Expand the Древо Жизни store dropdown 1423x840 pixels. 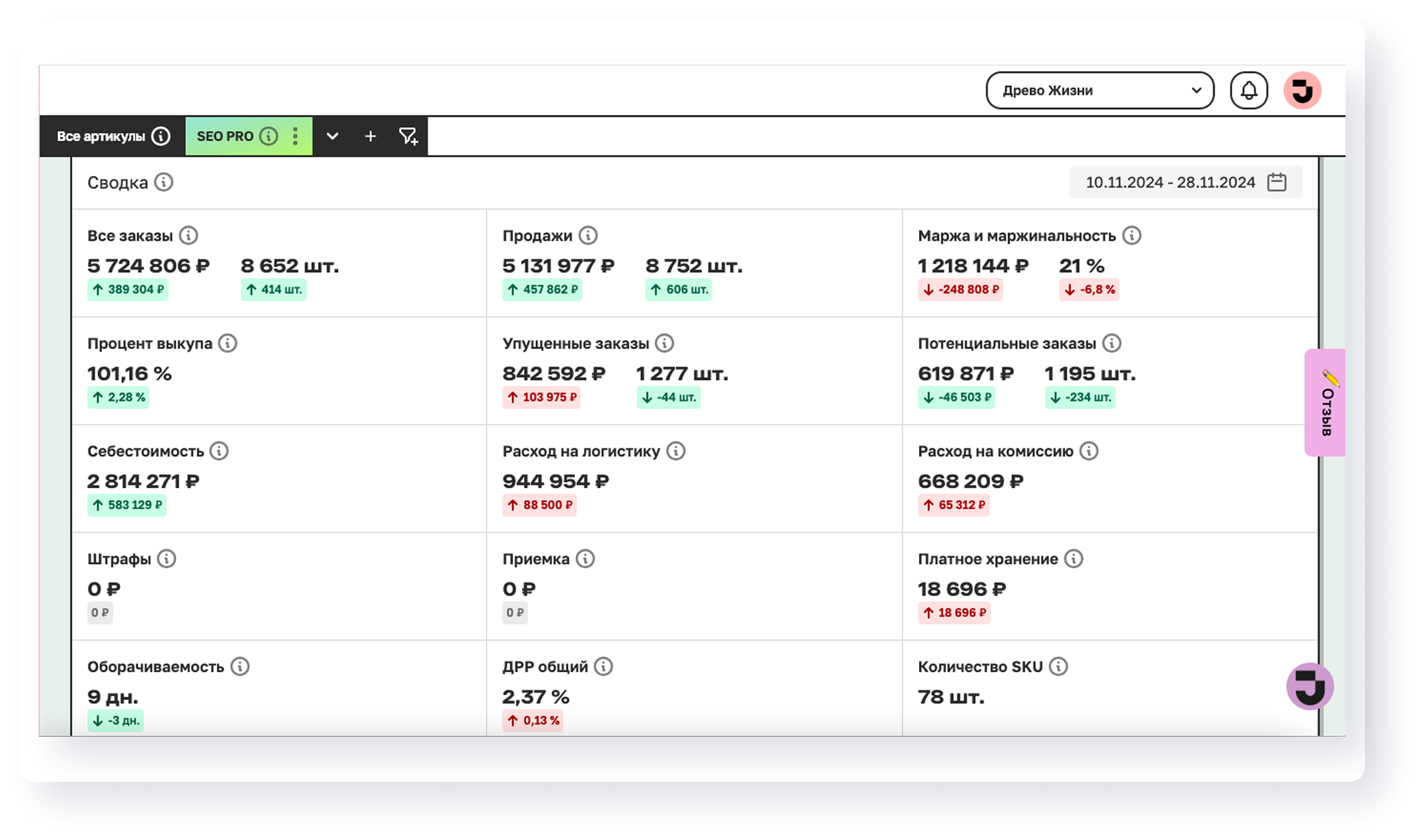click(x=1100, y=90)
